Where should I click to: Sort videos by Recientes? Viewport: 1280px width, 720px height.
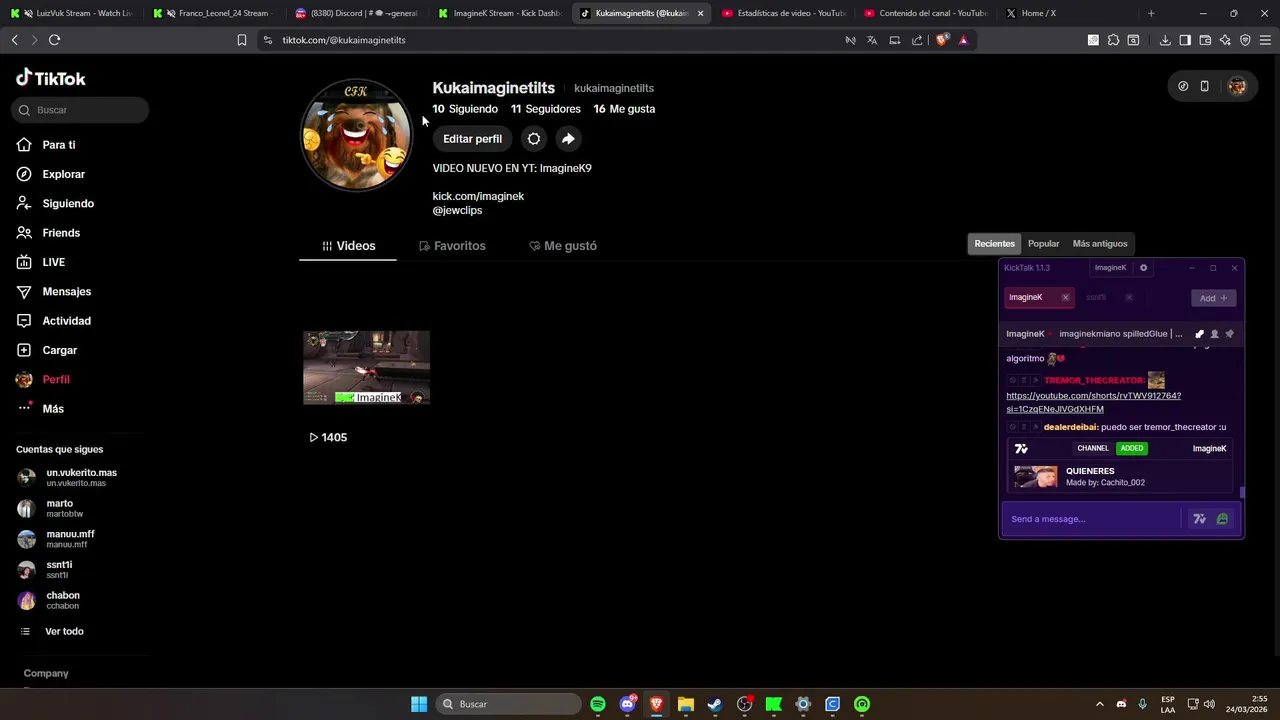(x=994, y=244)
